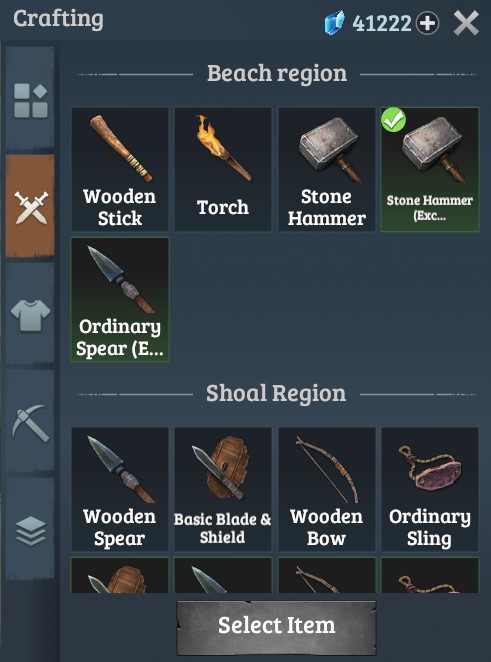The height and width of the screenshot is (662, 491).
Task: Select the crossed swords weapons tab
Action: pyautogui.click(x=30, y=206)
